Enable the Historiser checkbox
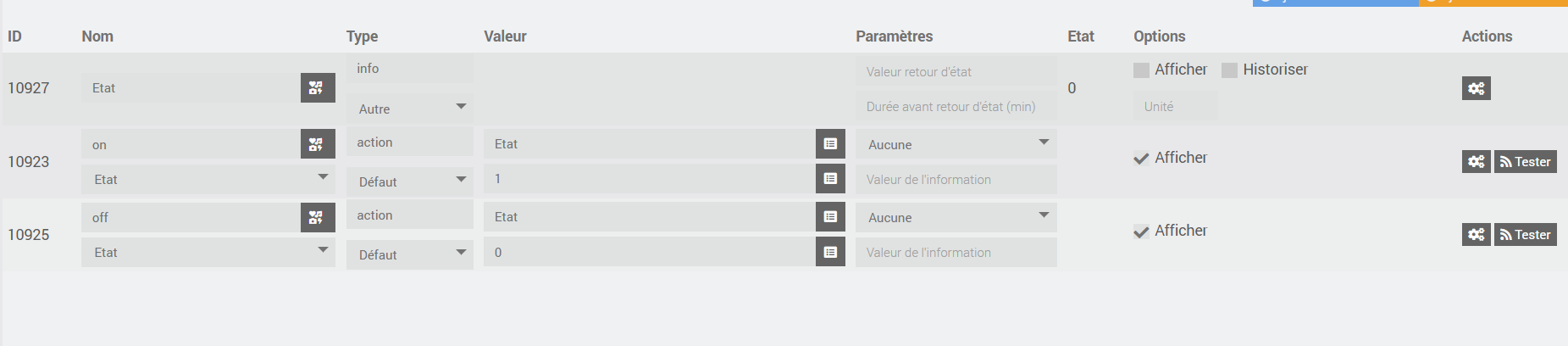This screenshot has width=1568, height=346. (x=1229, y=70)
